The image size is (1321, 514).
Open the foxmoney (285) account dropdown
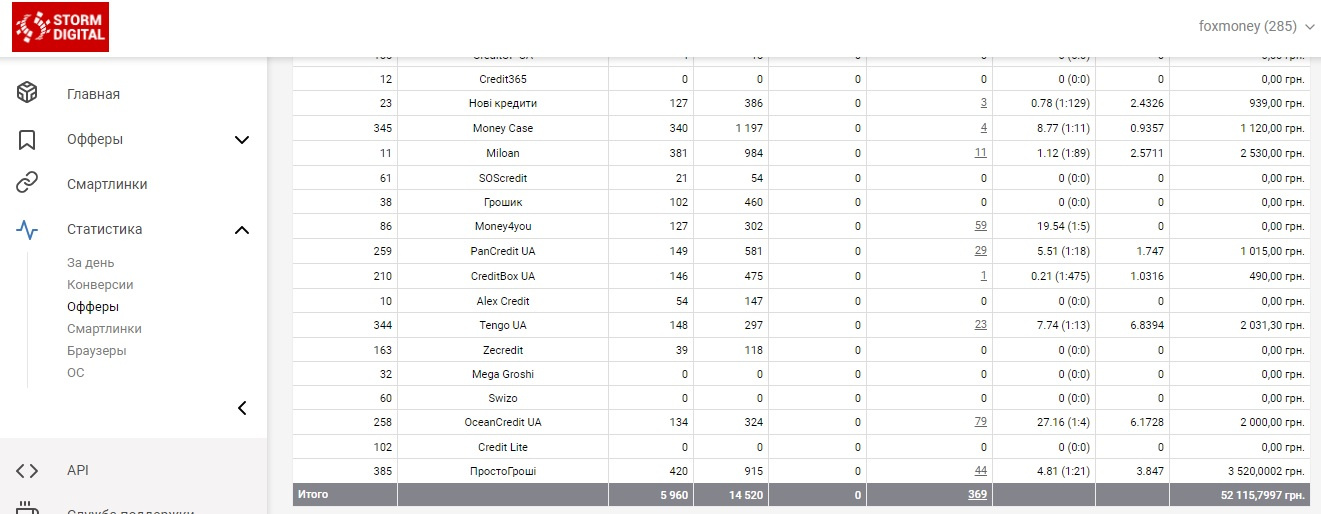[x=1257, y=26]
